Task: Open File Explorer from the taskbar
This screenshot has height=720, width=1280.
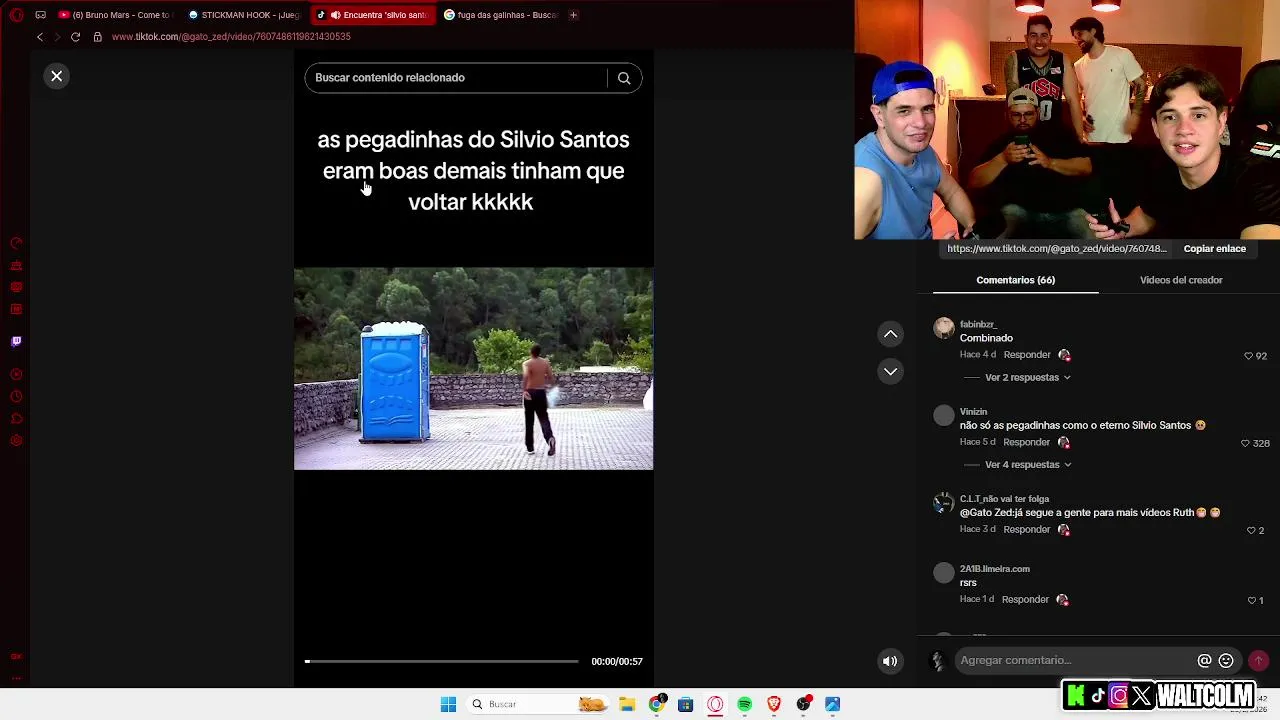Action: (x=626, y=705)
